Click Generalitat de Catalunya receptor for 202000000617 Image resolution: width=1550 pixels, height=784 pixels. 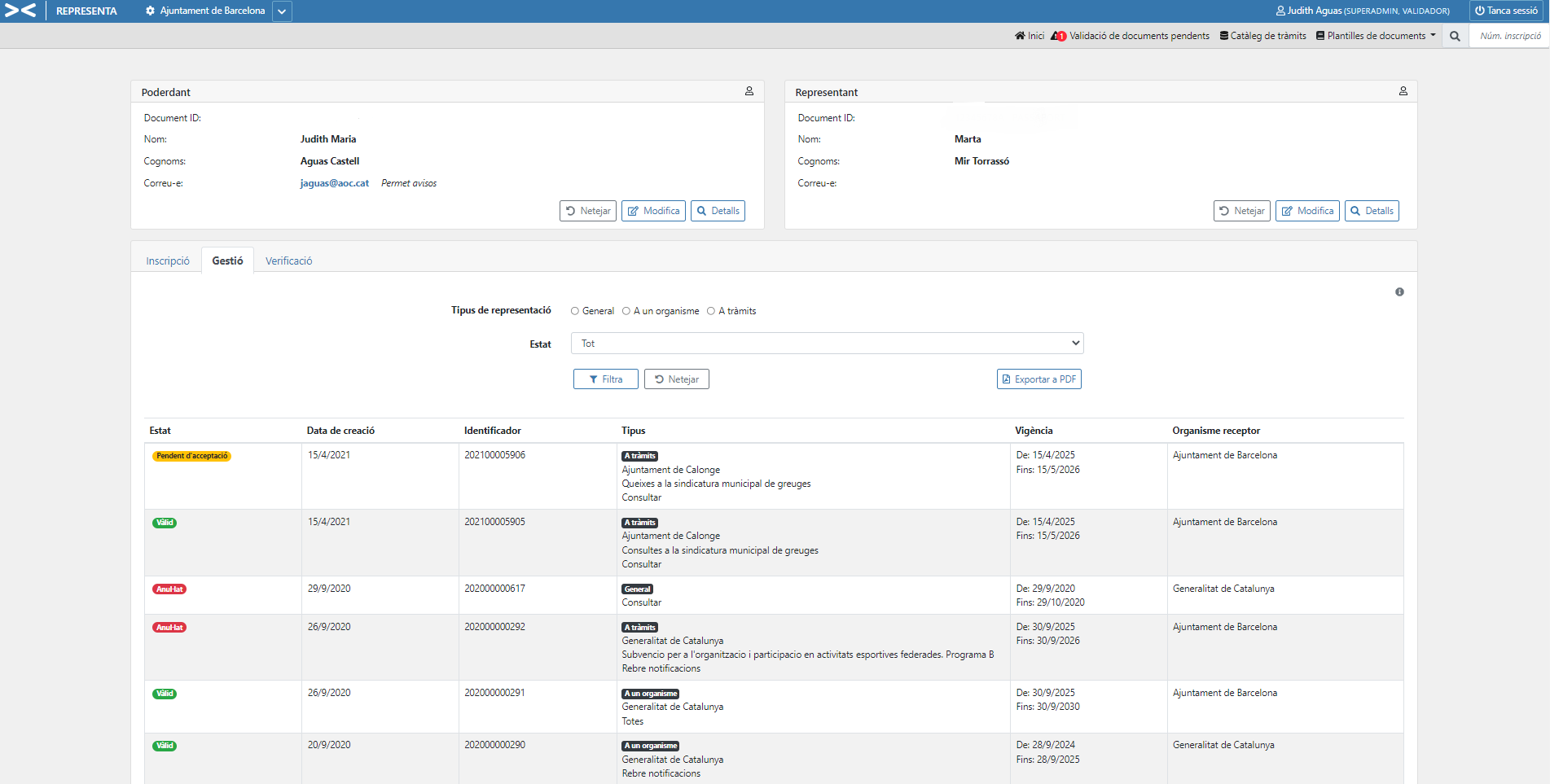(x=1223, y=589)
